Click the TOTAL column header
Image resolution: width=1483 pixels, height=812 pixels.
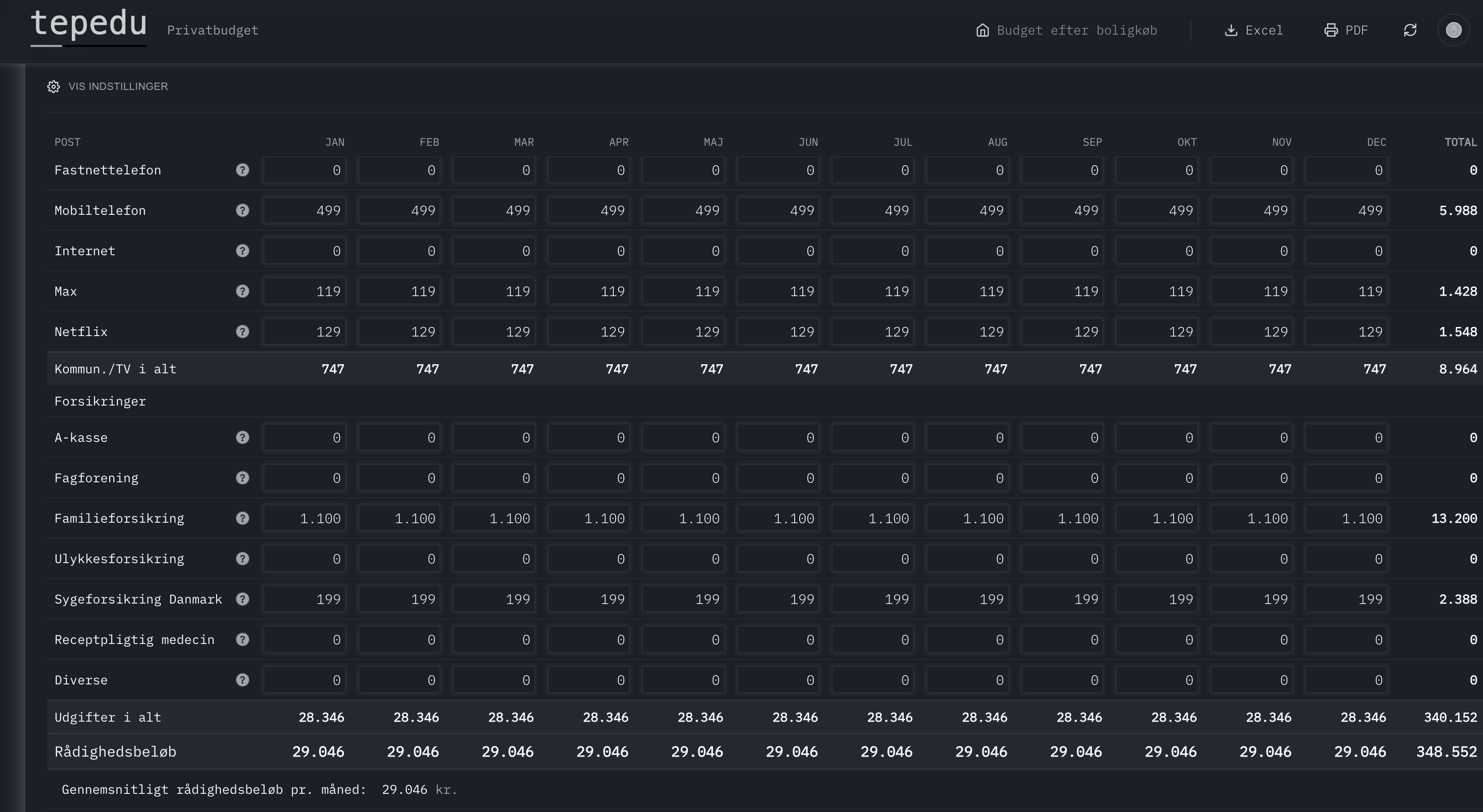click(x=1461, y=142)
